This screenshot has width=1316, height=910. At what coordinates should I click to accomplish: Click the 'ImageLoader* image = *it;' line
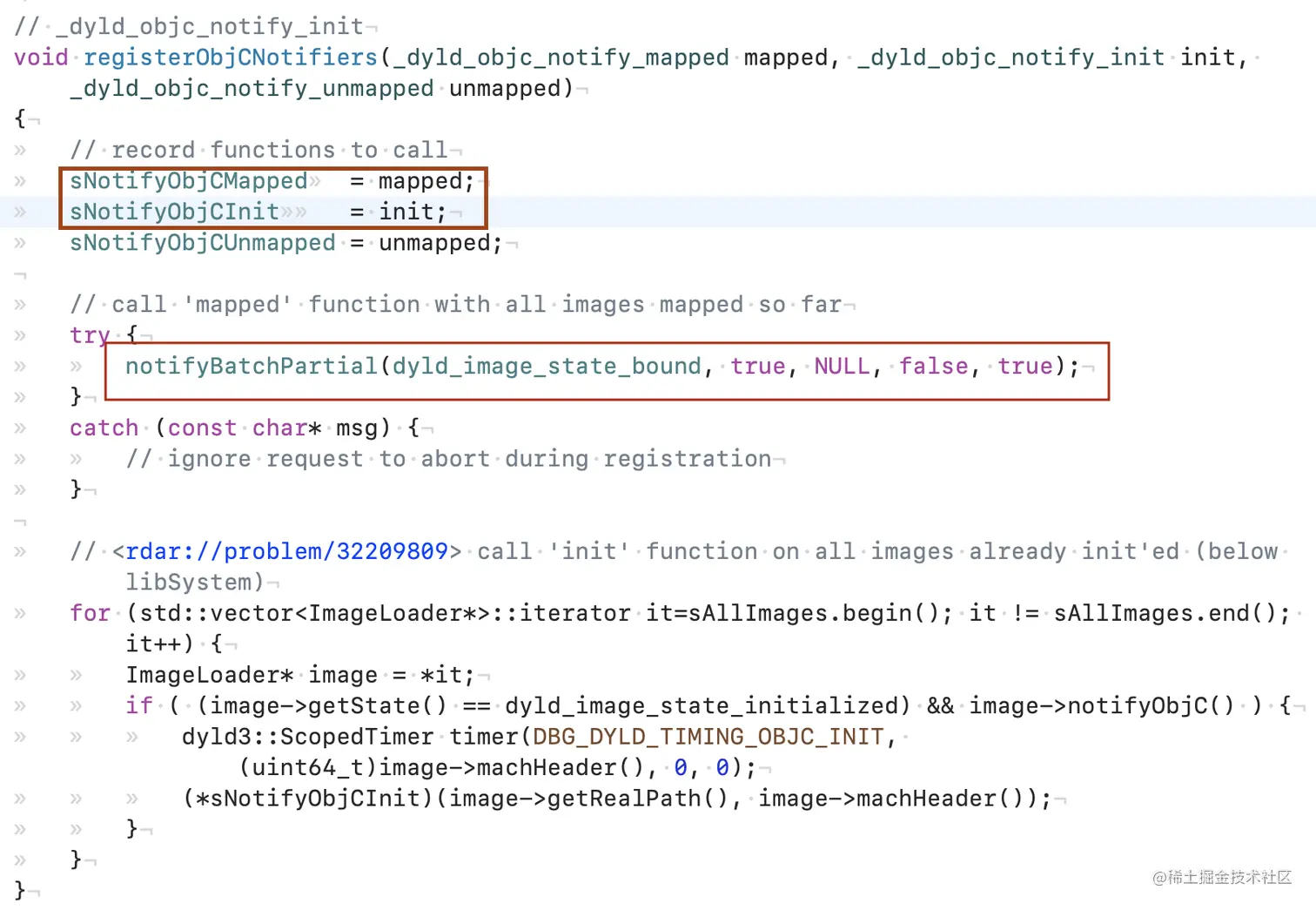tap(300, 675)
